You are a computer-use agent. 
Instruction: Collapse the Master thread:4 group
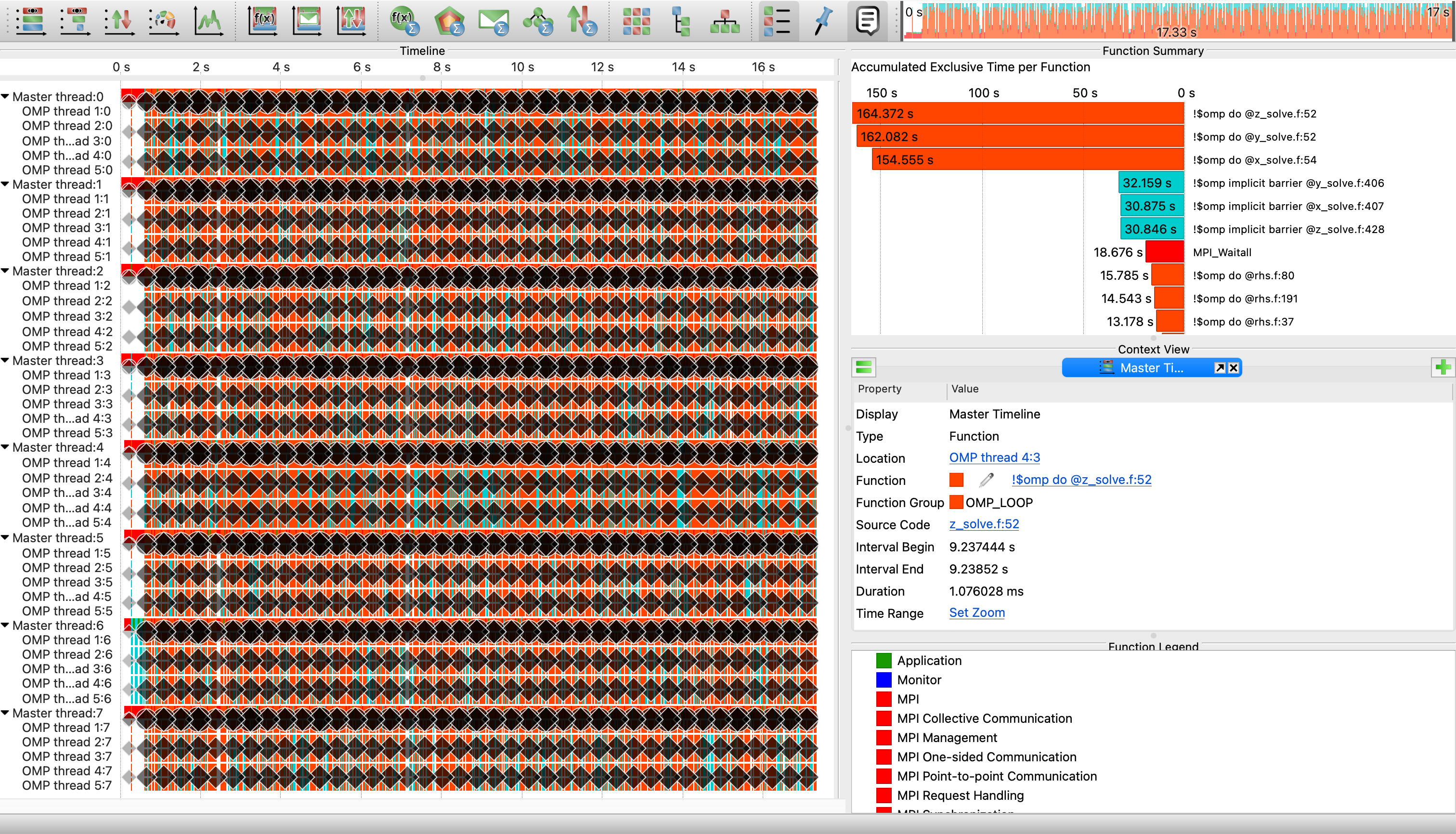pos(5,447)
